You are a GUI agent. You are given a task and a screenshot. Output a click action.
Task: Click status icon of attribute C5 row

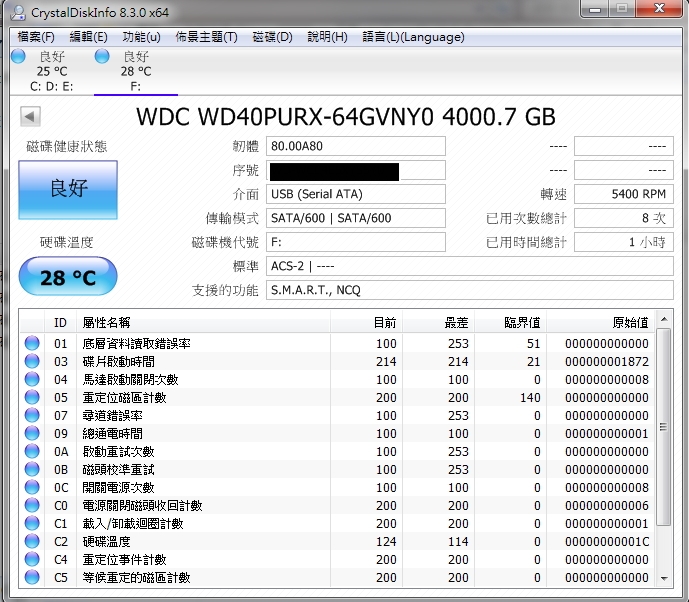32,577
